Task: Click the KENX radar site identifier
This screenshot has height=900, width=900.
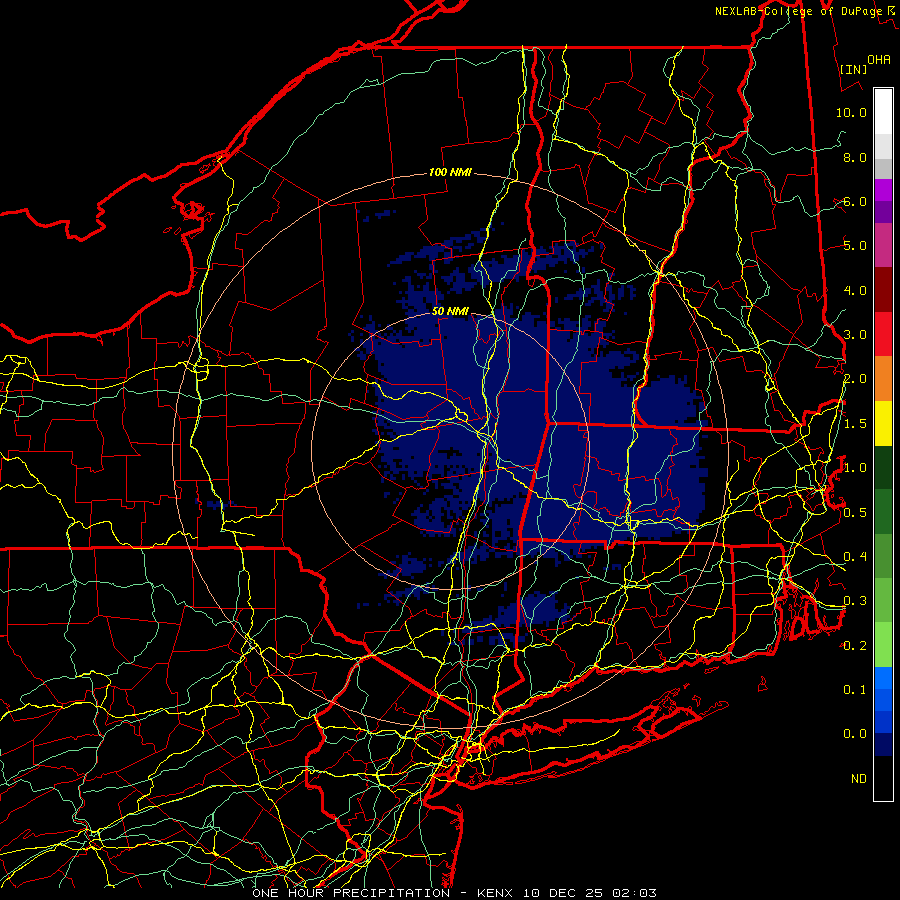Action: click(496, 893)
